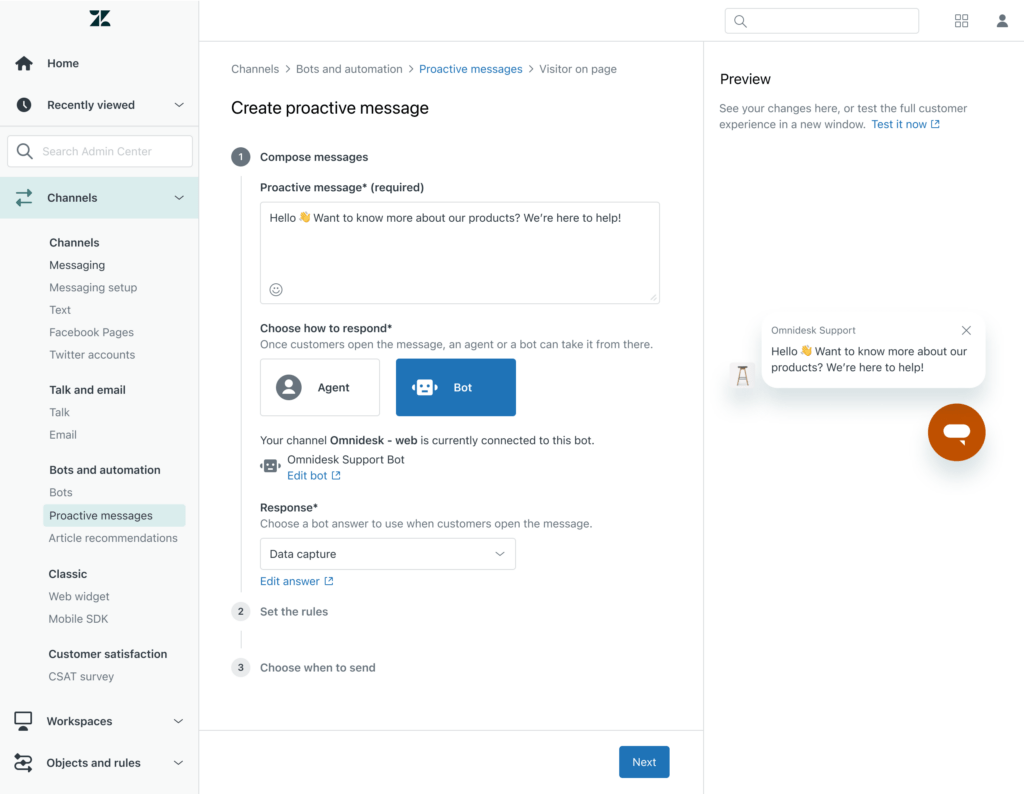Click the orange messaging launcher button
The image size is (1024, 794).
(x=956, y=432)
